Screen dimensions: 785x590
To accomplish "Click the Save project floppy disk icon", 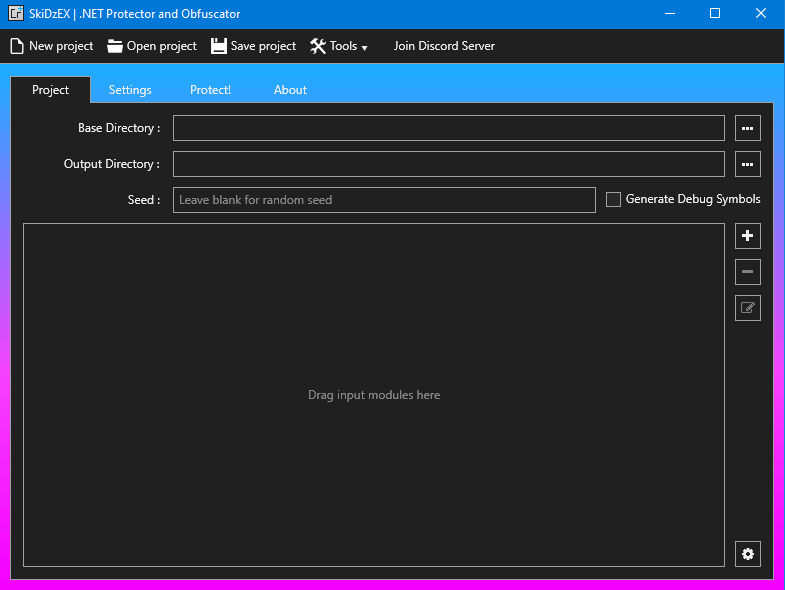I will (218, 46).
